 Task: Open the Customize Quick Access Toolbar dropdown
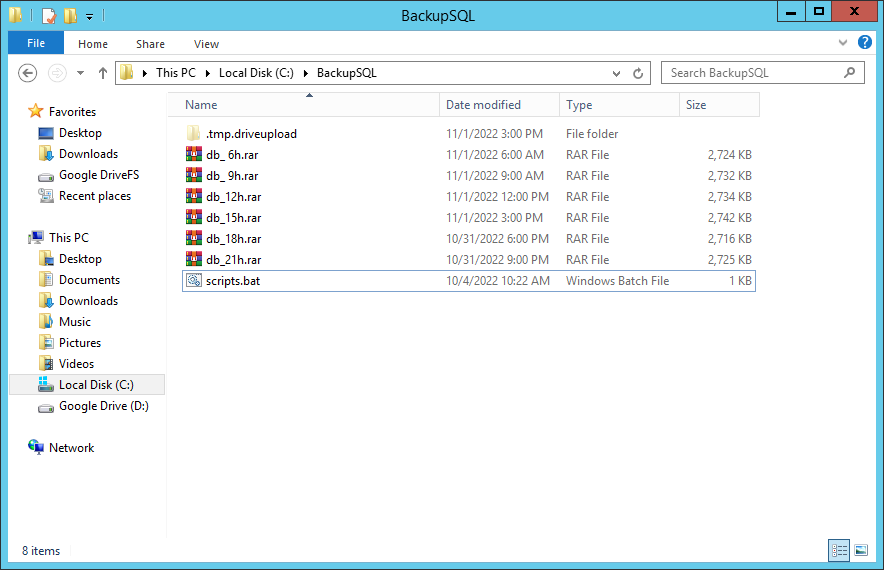tap(89, 16)
